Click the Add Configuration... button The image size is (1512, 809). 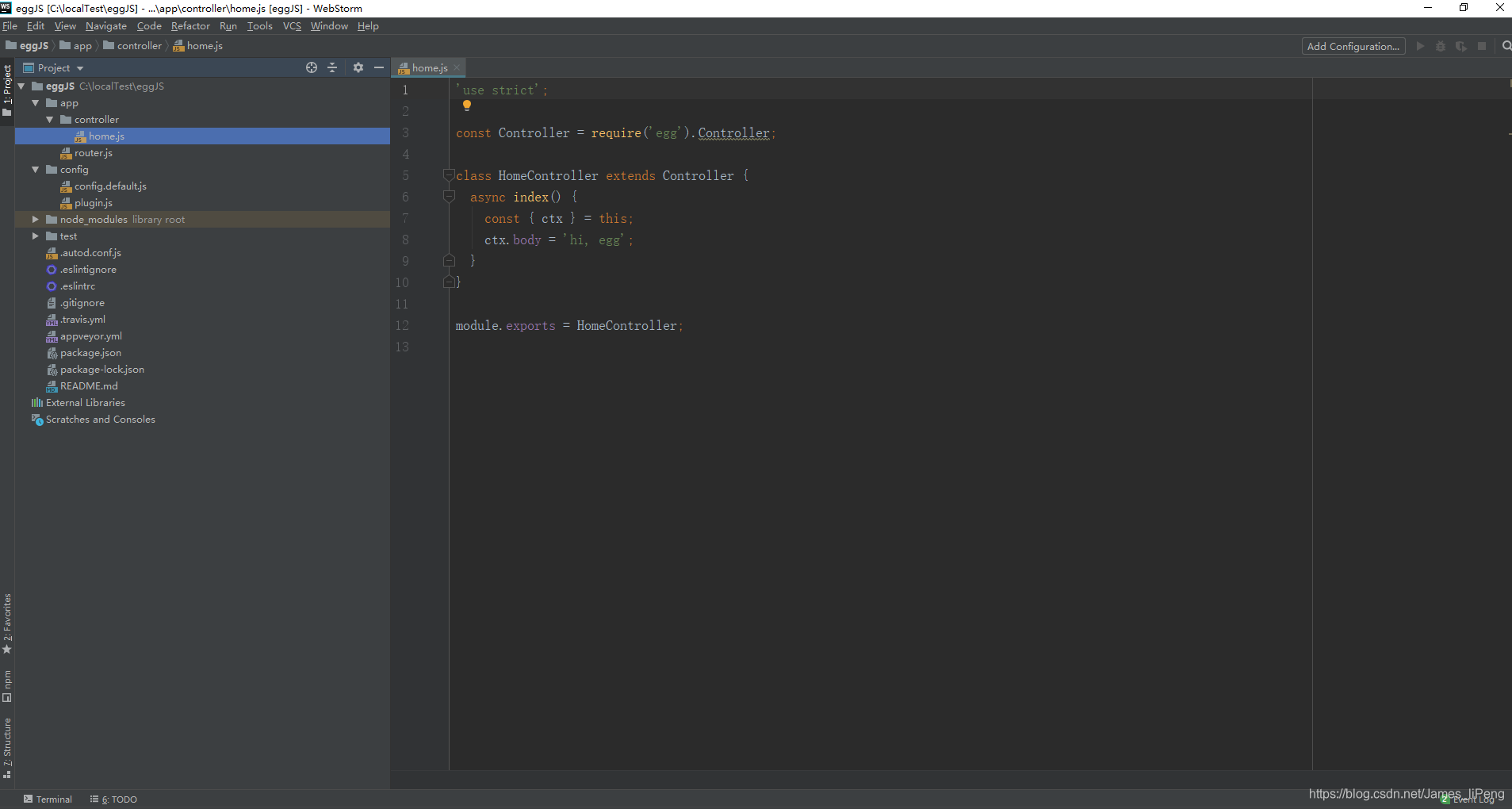[1353, 46]
